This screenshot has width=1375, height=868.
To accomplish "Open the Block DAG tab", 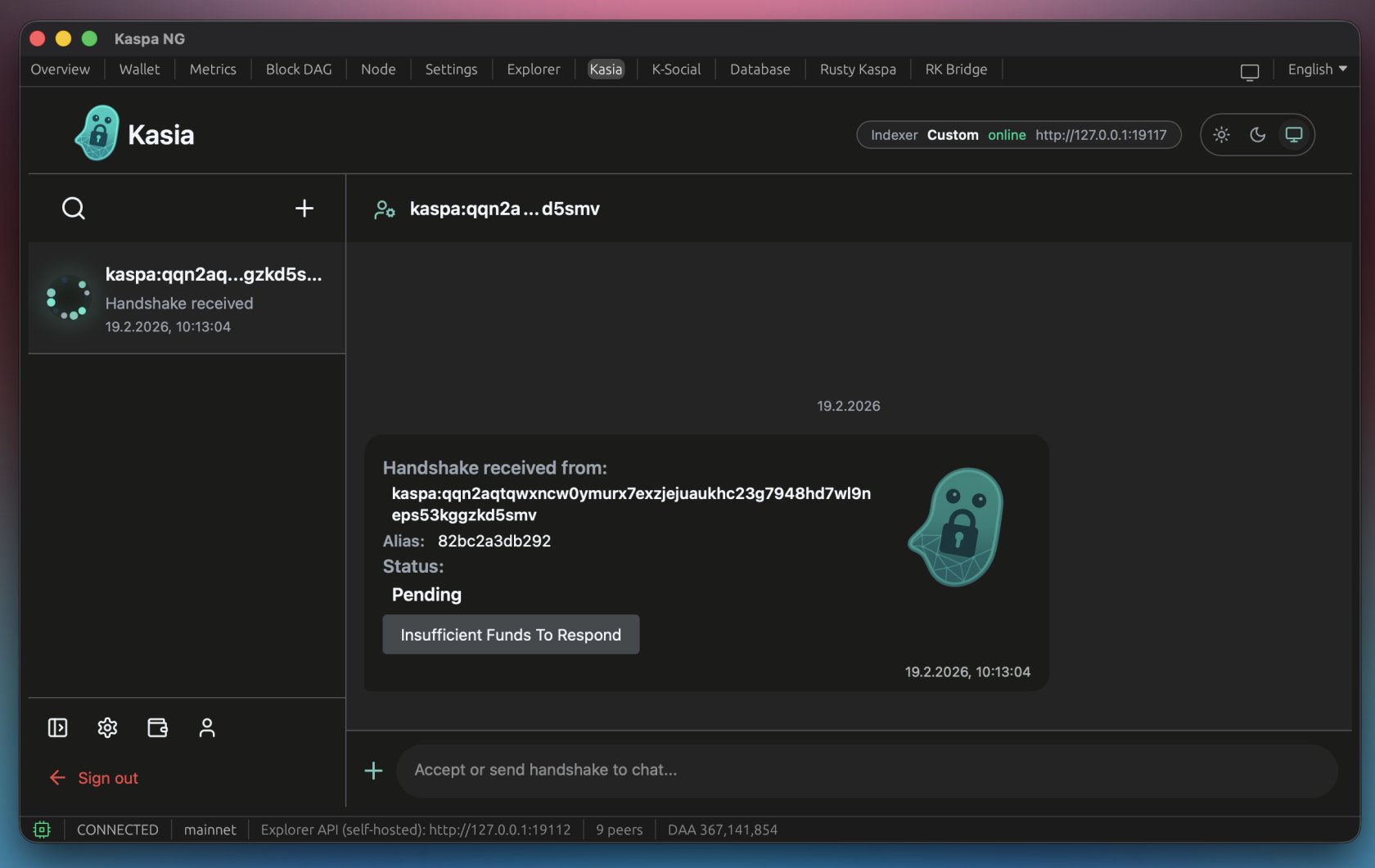I will click(299, 70).
